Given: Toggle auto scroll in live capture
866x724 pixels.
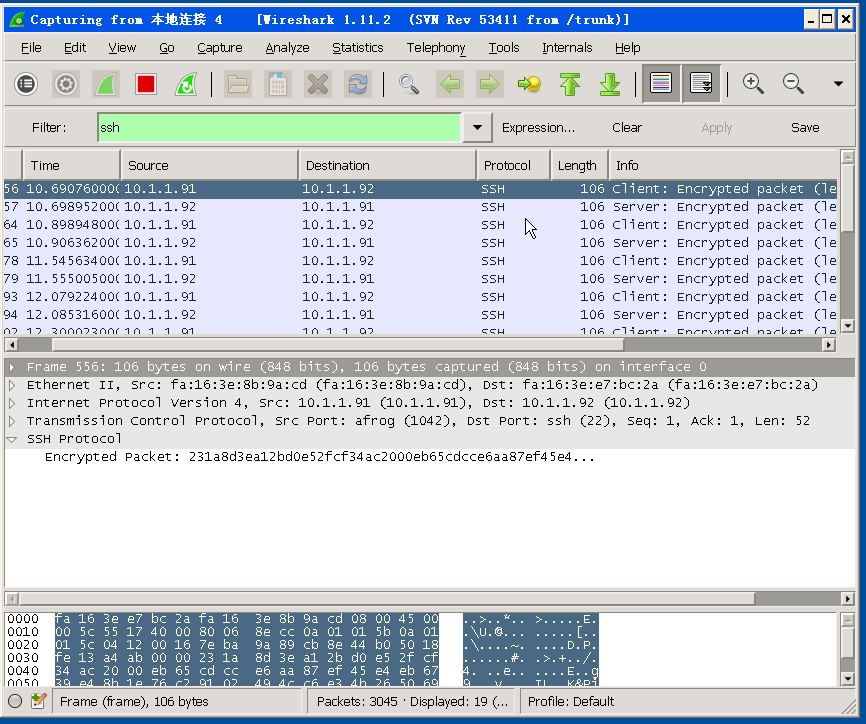Looking at the screenshot, I should coord(701,84).
